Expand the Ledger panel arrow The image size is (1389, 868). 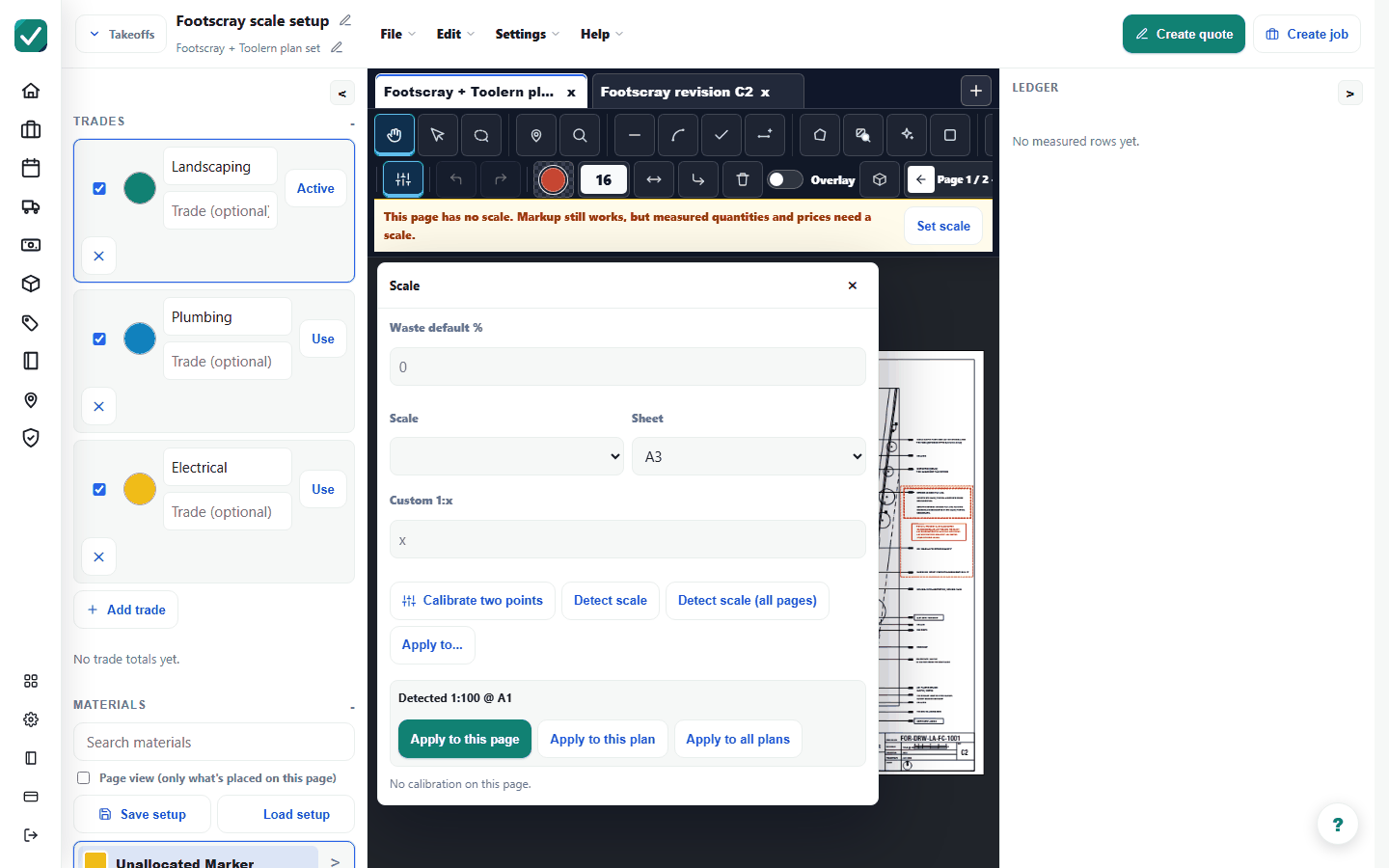[1349, 94]
